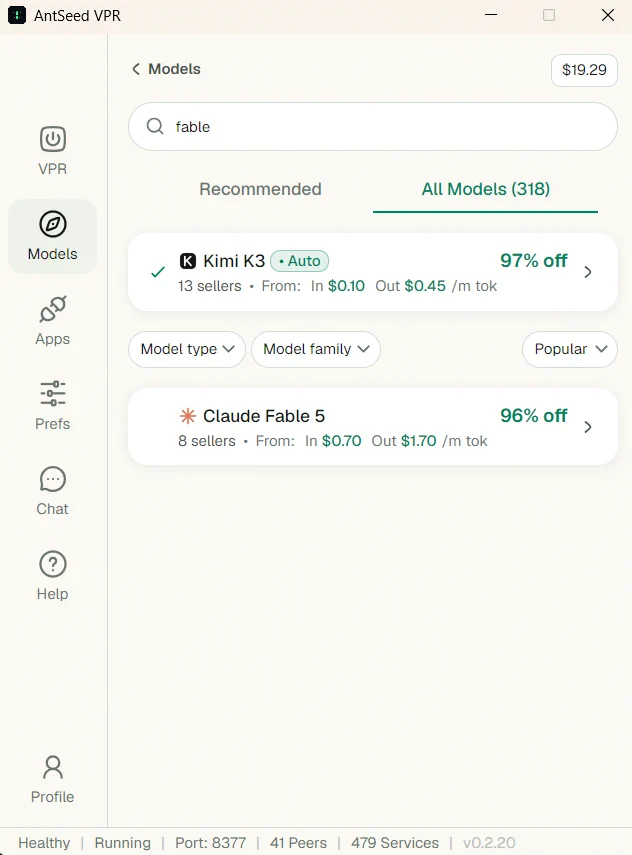The width and height of the screenshot is (632, 855).
Task: Open the Help question mark icon
Action: [x=53, y=564]
